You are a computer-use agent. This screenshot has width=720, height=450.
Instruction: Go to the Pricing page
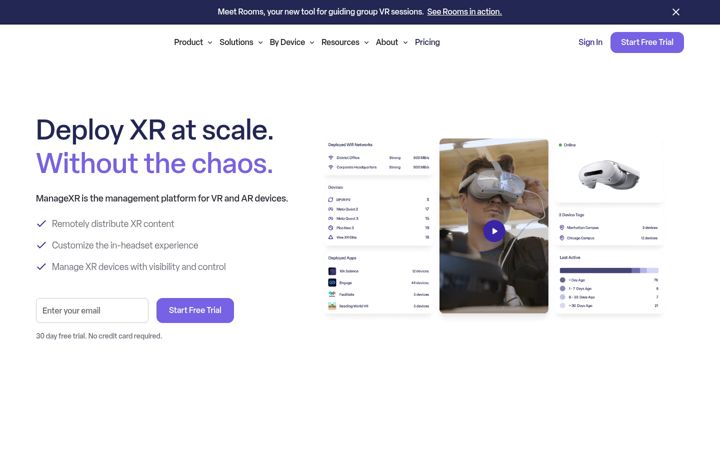(x=427, y=42)
